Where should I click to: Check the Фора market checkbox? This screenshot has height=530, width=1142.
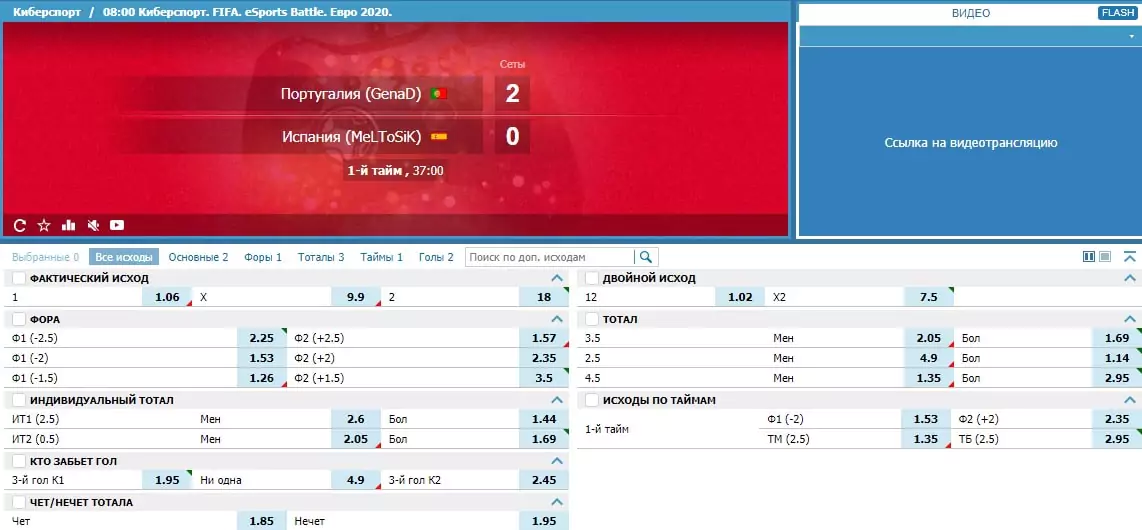pos(19,319)
